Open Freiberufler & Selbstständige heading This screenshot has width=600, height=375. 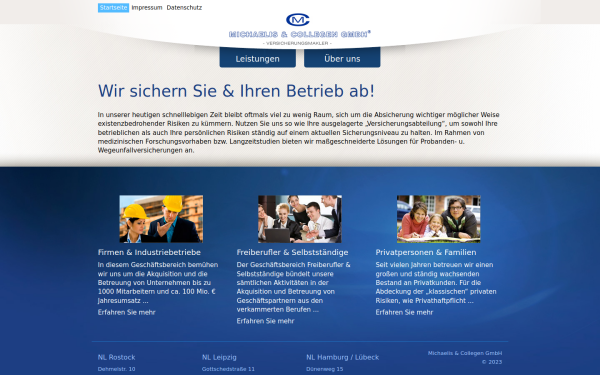pos(292,253)
